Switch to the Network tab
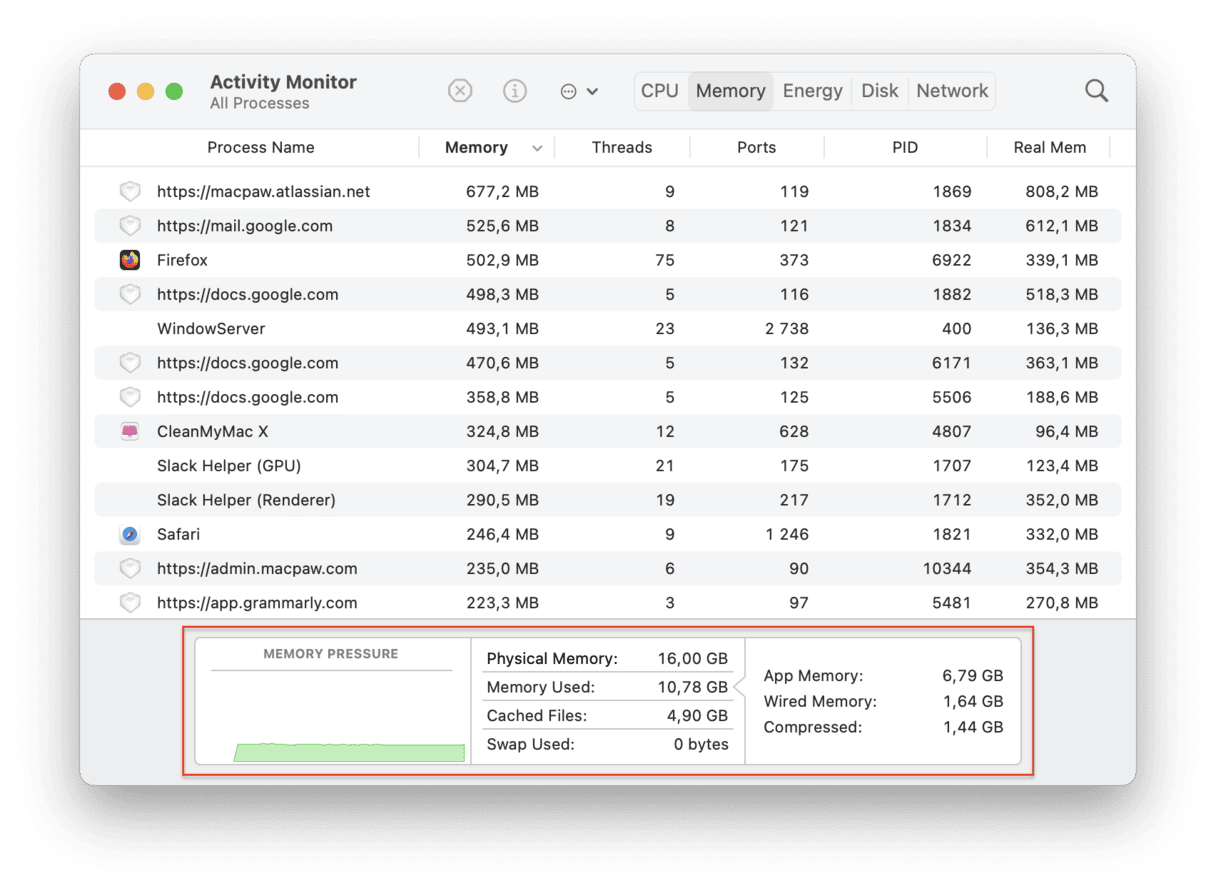1216x891 pixels. pyautogui.click(x=951, y=90)
